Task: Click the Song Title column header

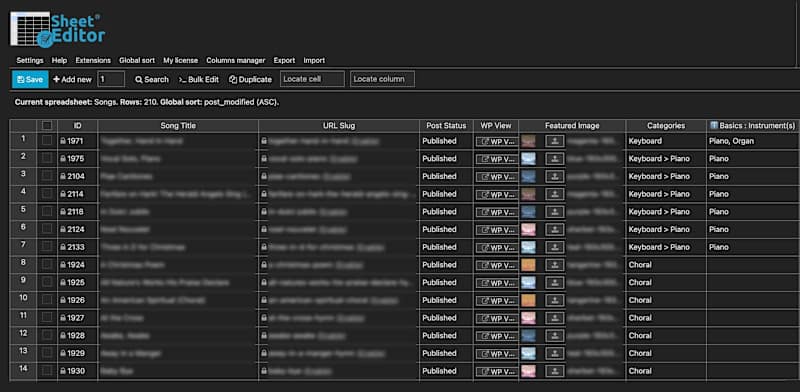Action: (178, 126)
